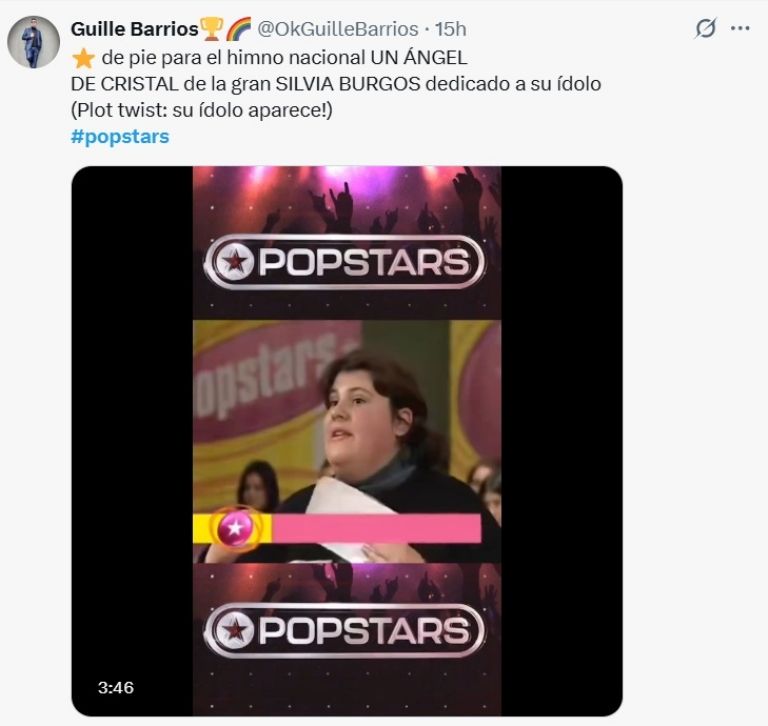The height and width of the screenshot is (726, 768).
Task: Open the Grok slashed-circle icon
Action: (706, 28)
